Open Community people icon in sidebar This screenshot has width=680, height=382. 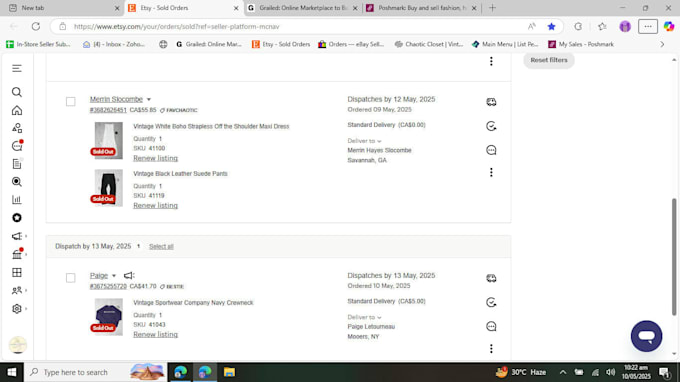[x=16, y=291]
